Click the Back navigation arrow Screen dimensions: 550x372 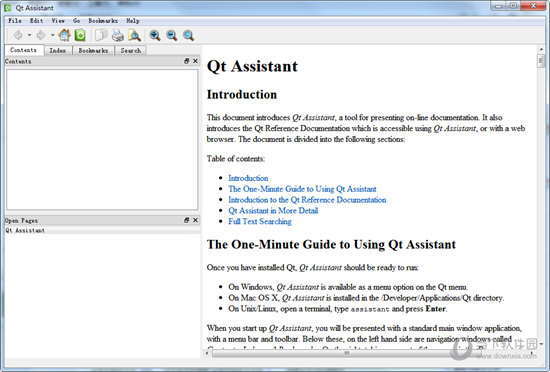pyautogui.click(x=18, y=35)
